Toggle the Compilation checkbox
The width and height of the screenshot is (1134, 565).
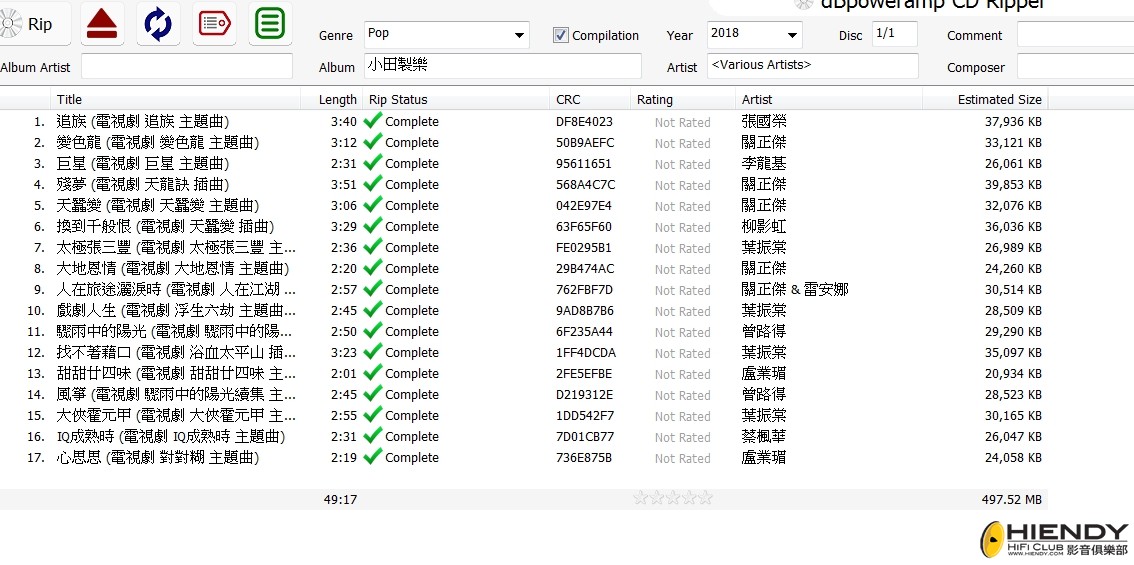point(561,35)
